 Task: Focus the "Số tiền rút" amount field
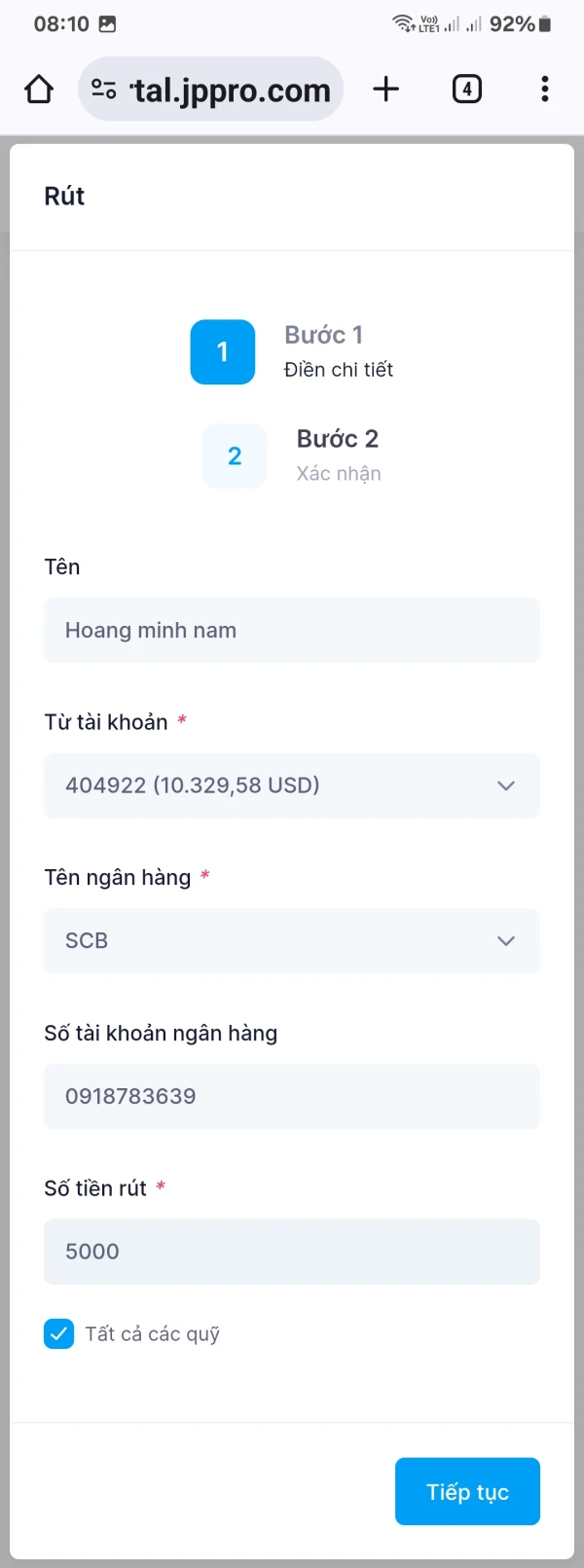point(291,1252)
